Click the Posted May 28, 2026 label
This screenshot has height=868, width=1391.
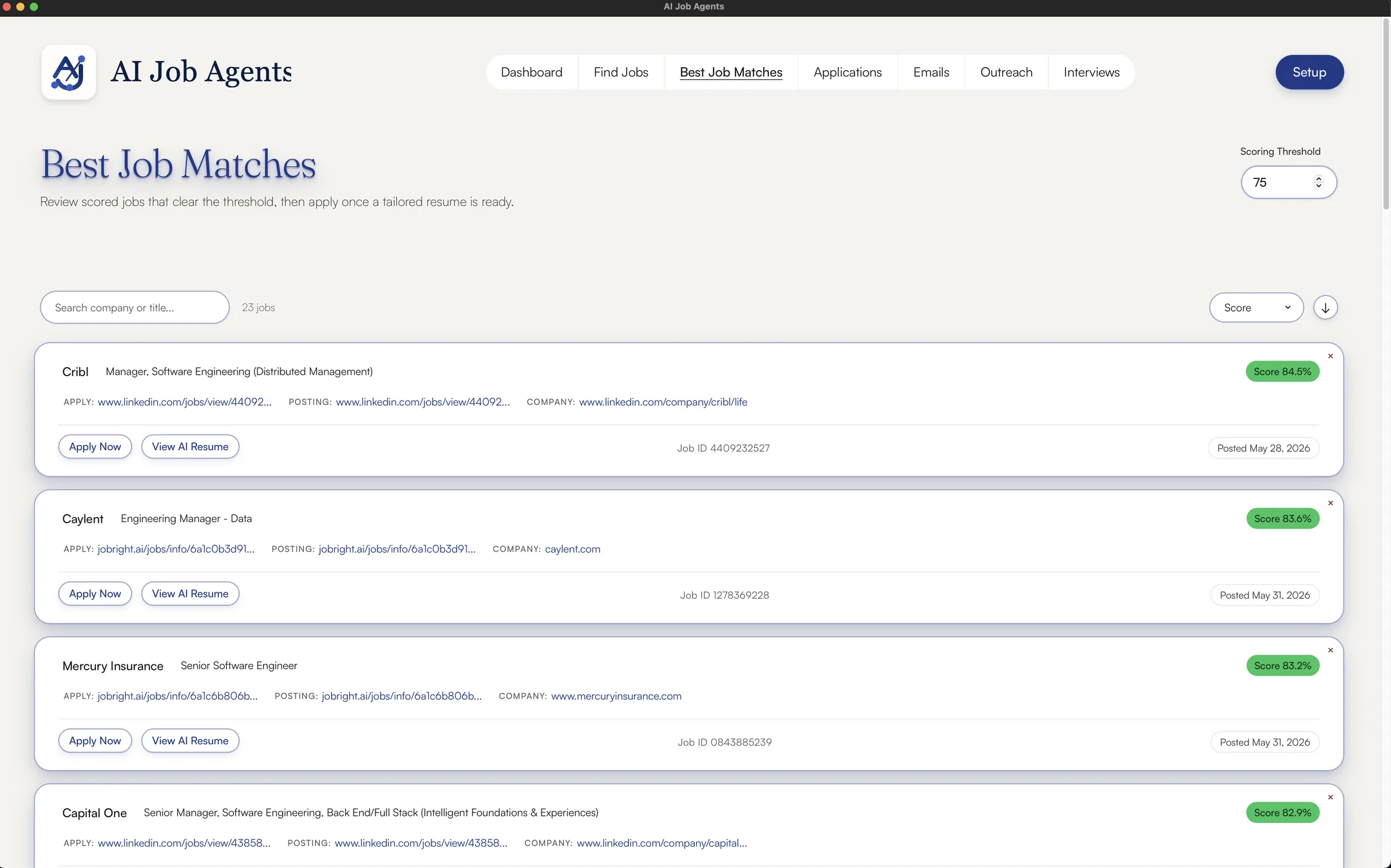point(1263,448)
